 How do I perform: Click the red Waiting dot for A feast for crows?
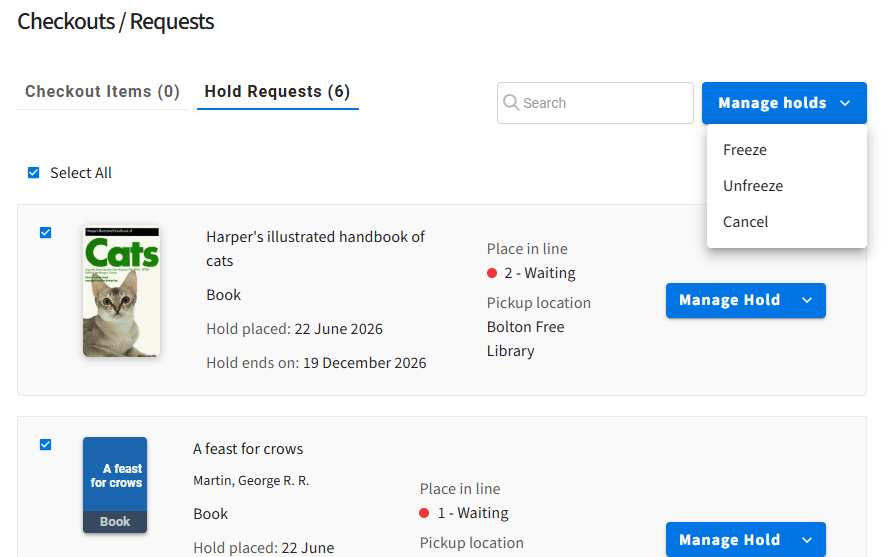click(424, 513)
